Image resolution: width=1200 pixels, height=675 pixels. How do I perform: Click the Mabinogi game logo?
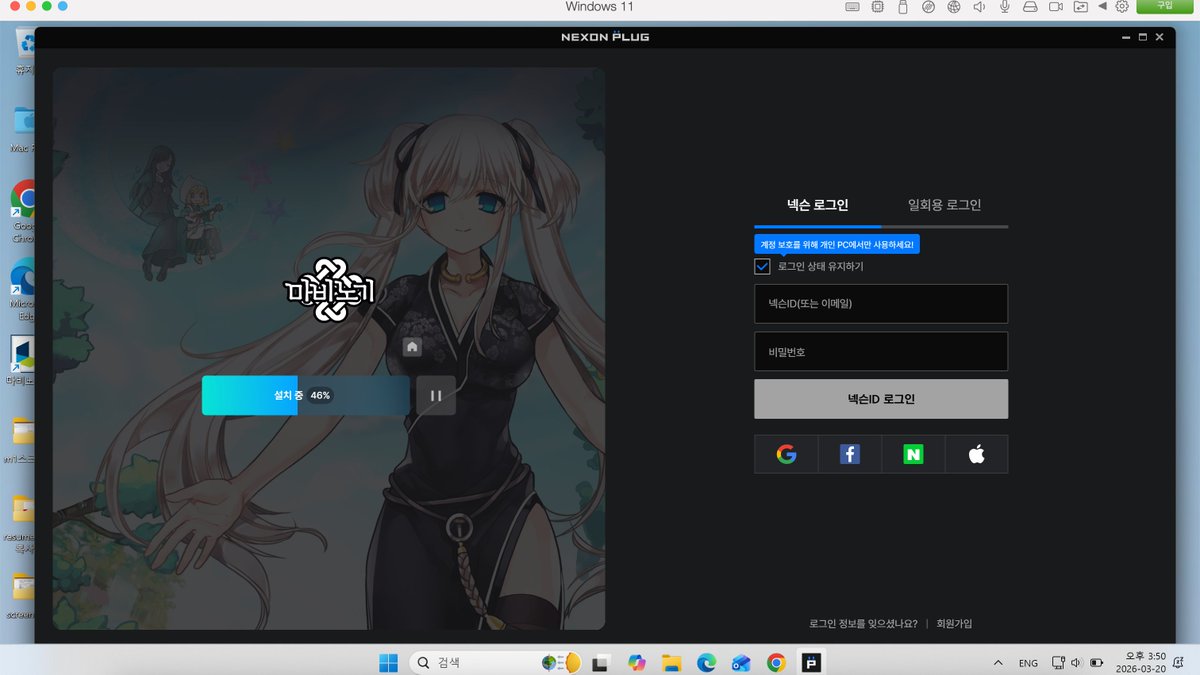pyautogui.click(x=329, y=291)
